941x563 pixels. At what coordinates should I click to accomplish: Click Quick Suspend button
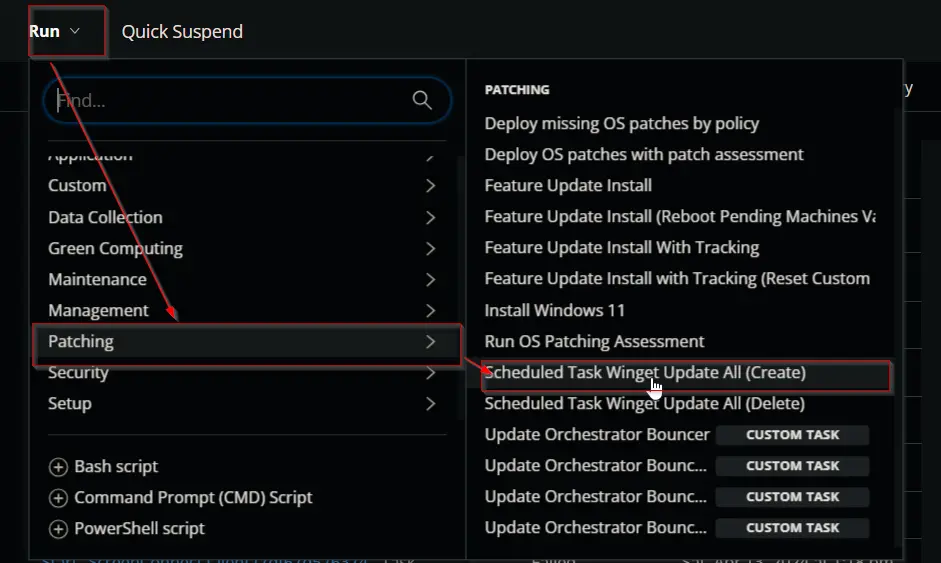182,31
